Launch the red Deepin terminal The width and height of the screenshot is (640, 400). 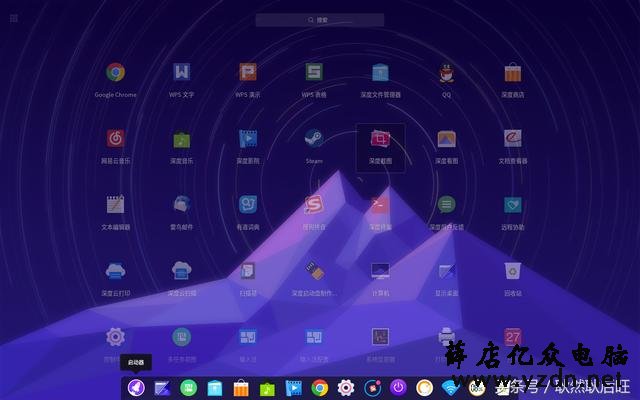380,205
